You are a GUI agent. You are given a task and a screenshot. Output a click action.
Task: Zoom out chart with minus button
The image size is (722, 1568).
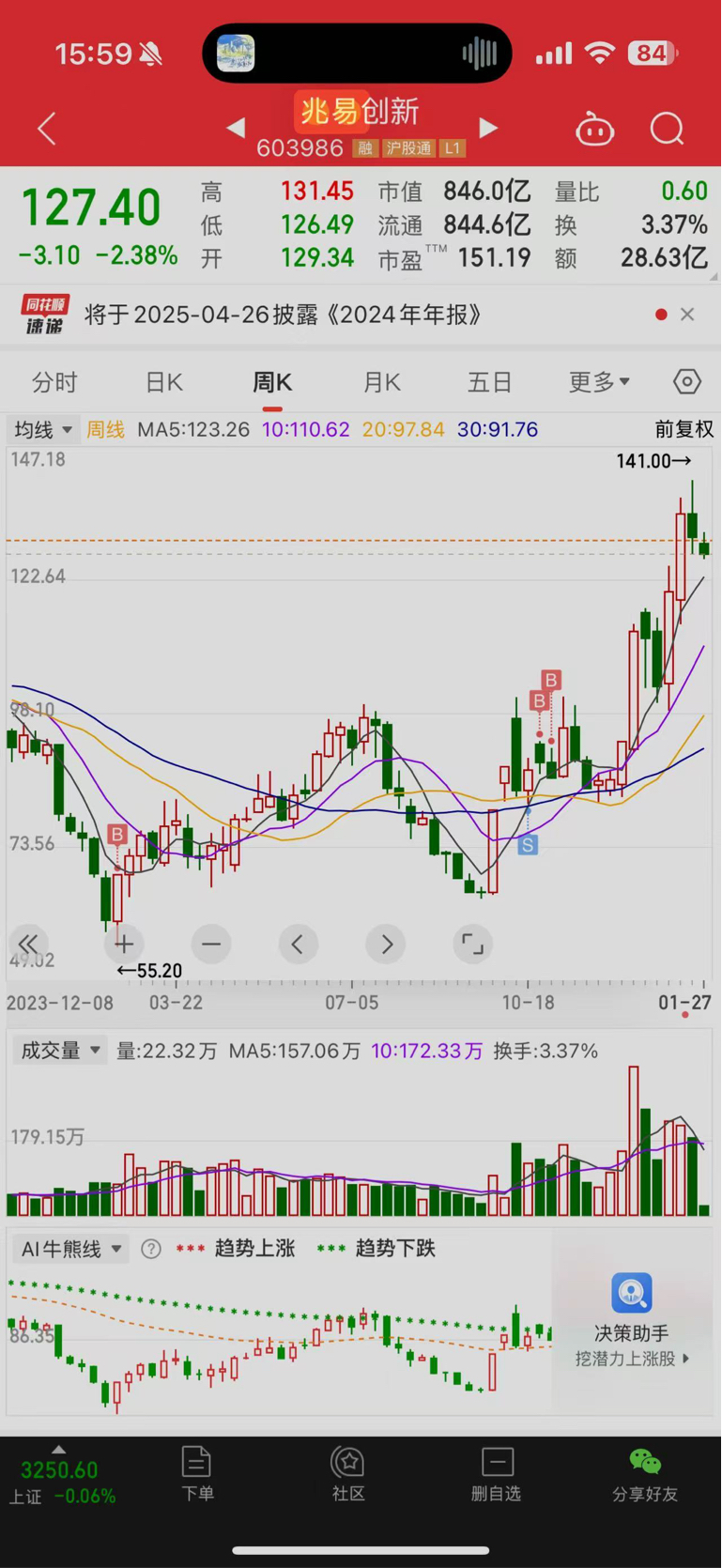point(211,944)
